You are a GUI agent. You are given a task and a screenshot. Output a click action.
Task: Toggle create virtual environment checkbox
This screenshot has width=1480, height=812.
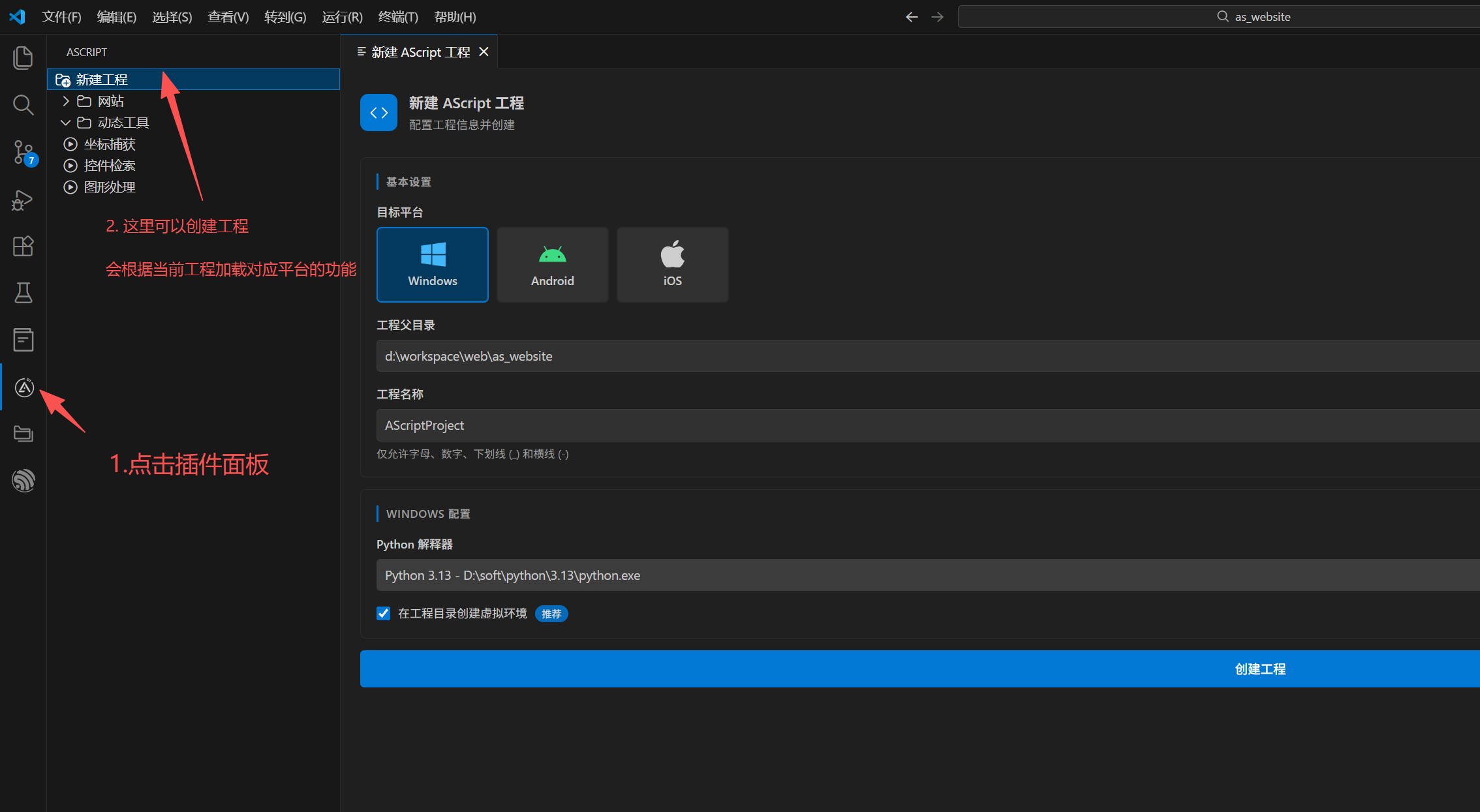point(383,613)
